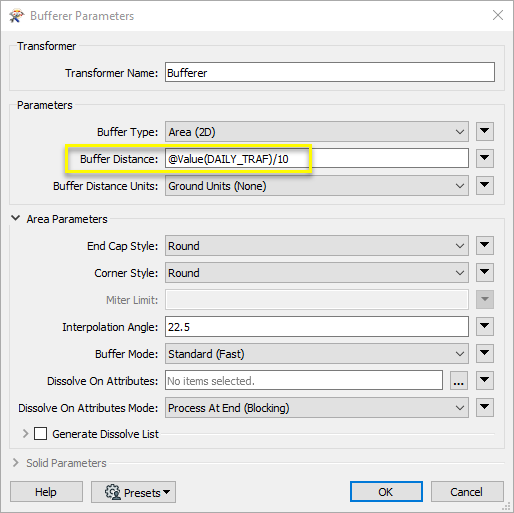Click the ellipsis button for Dissolve On Attributes
Screen dimensions: 514x513
459,381
